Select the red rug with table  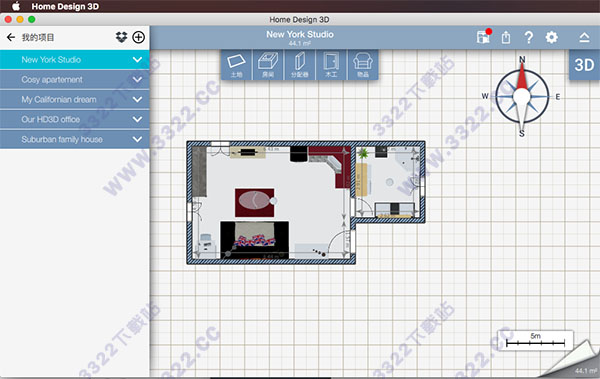point(254,203)
